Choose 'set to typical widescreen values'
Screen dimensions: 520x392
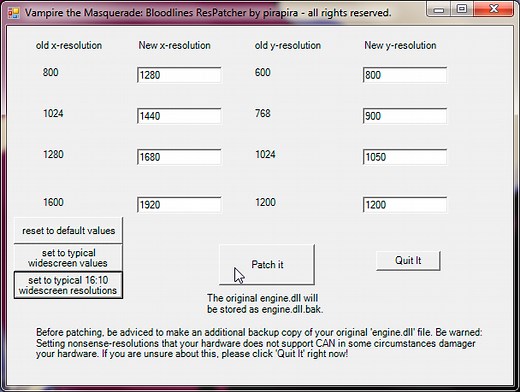coord(68,258)
